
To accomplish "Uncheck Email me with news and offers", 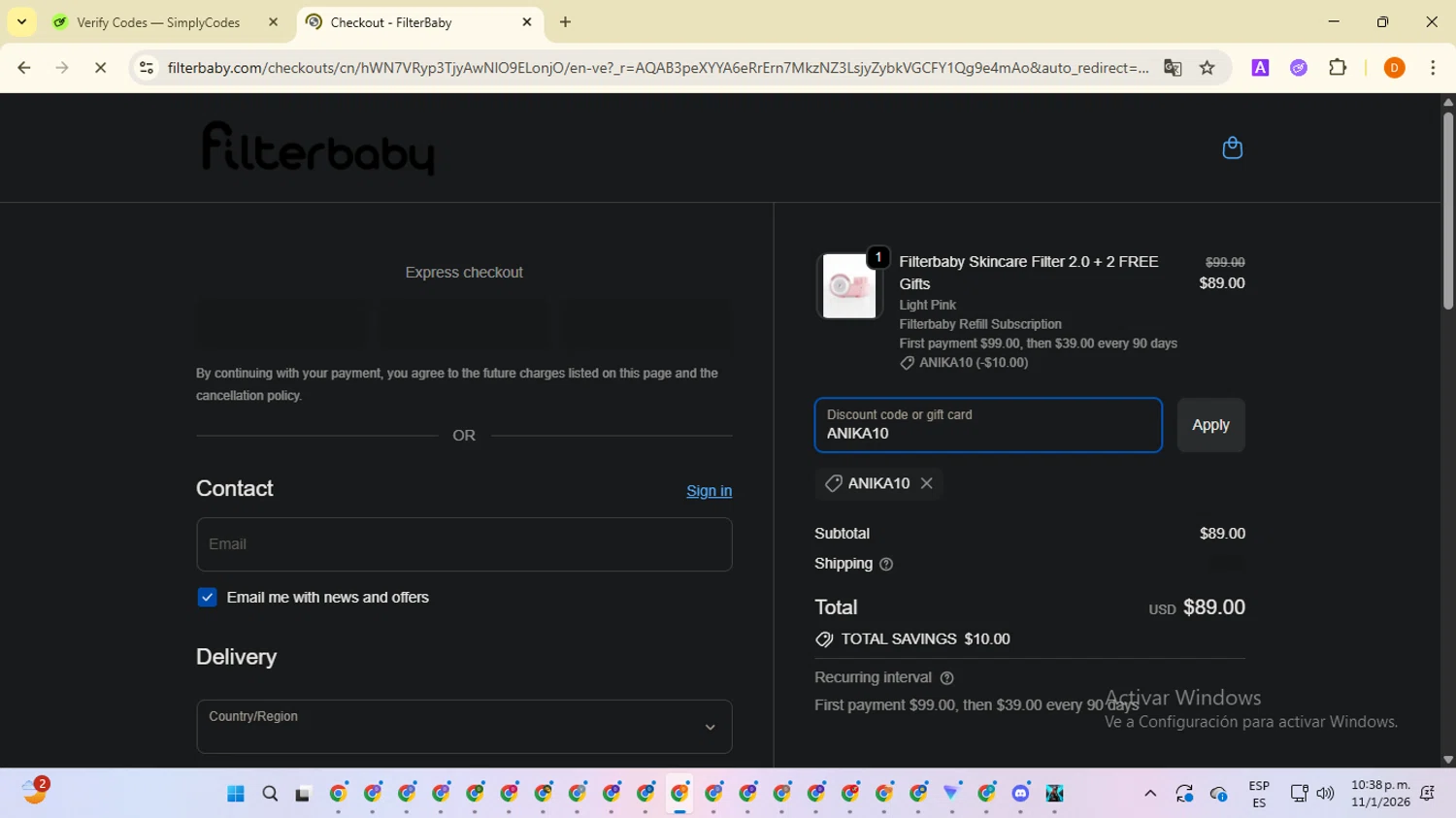I will tap(207, 597).
